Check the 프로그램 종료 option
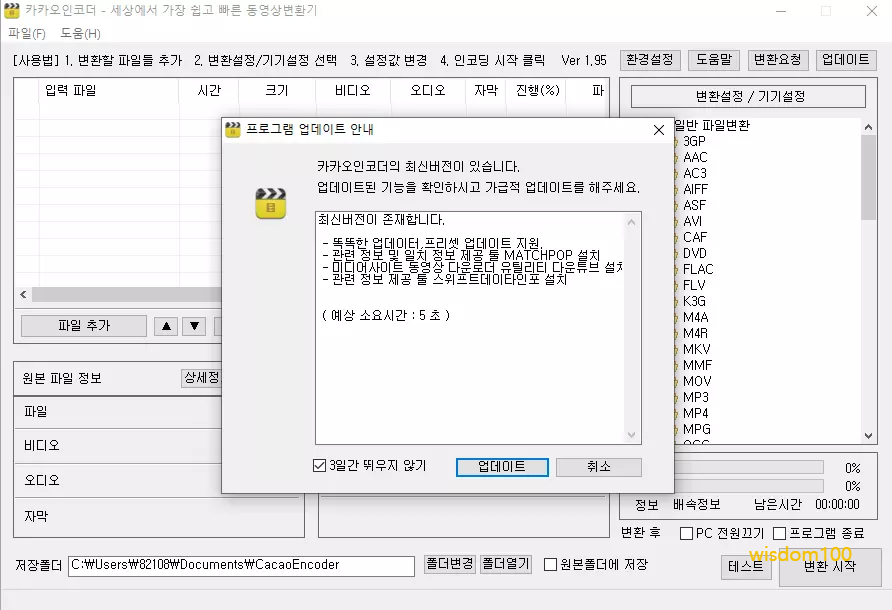The width and height of the screenshot is (892, 610). click(x=780, y=533)
